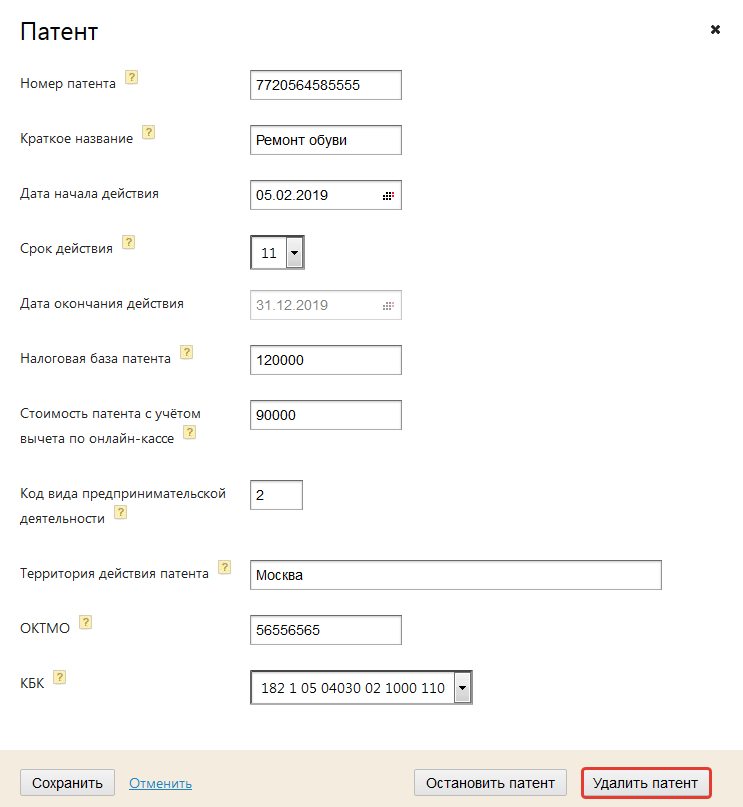Click the Территория действия патента field

pyautogui.click(x=455, y=575)
